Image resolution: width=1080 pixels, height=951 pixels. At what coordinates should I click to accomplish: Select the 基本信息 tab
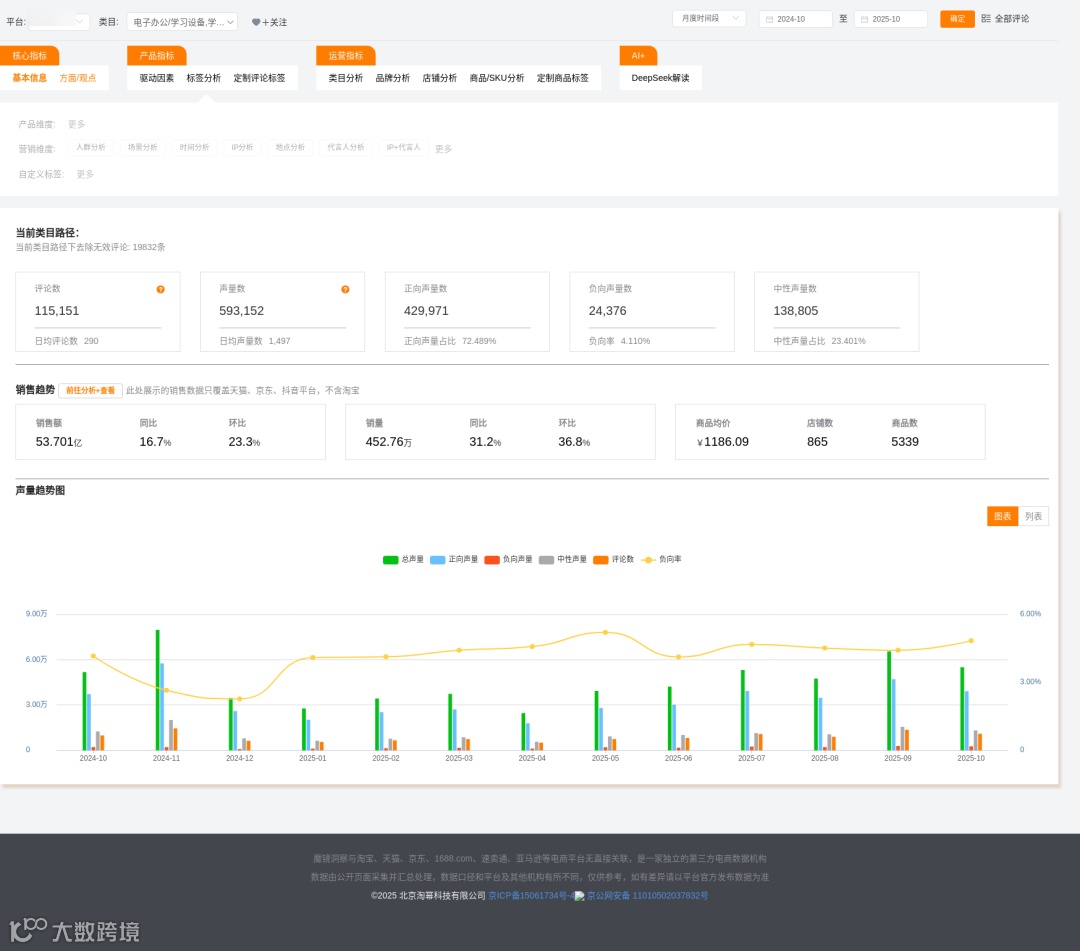pyautogui.click(x=30, y=78)
